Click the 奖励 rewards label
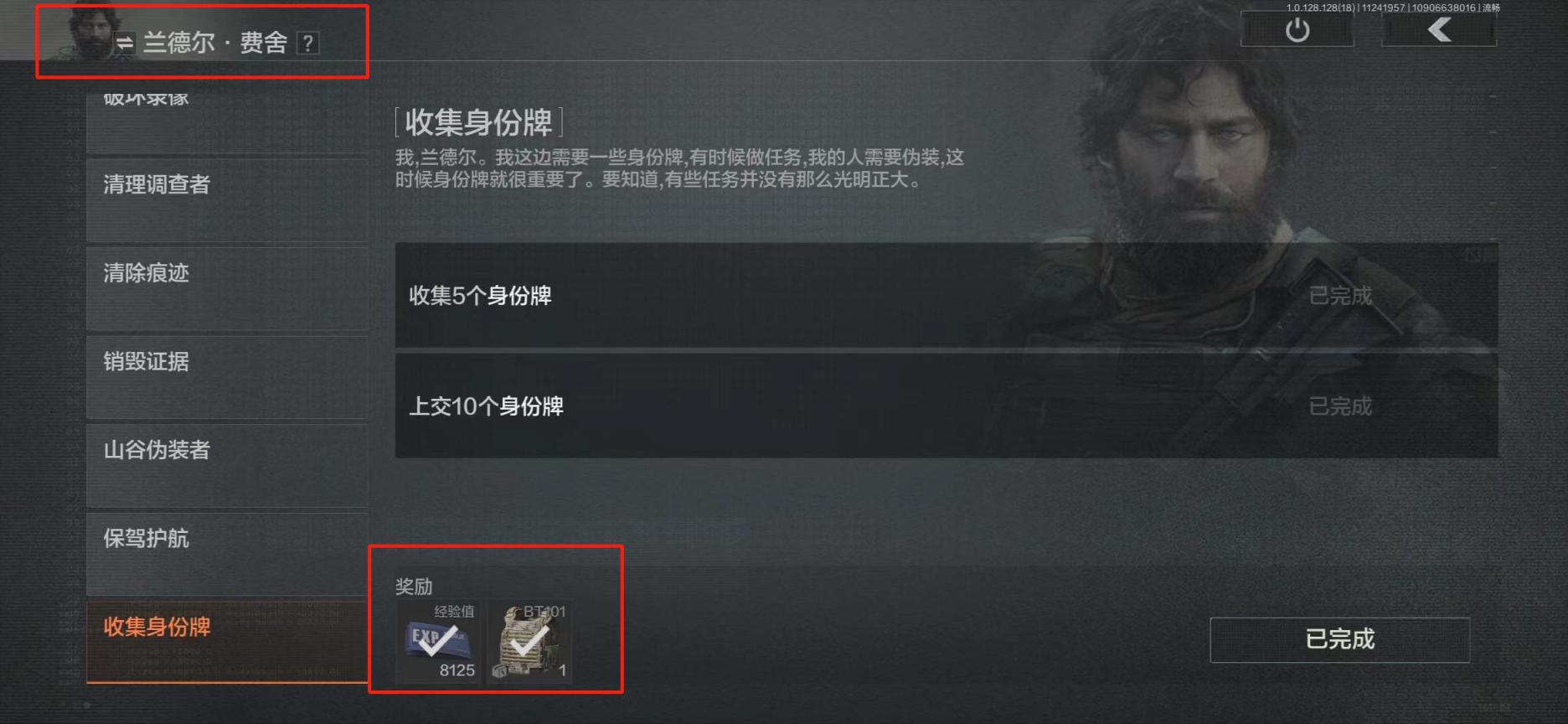 [414, 587]
